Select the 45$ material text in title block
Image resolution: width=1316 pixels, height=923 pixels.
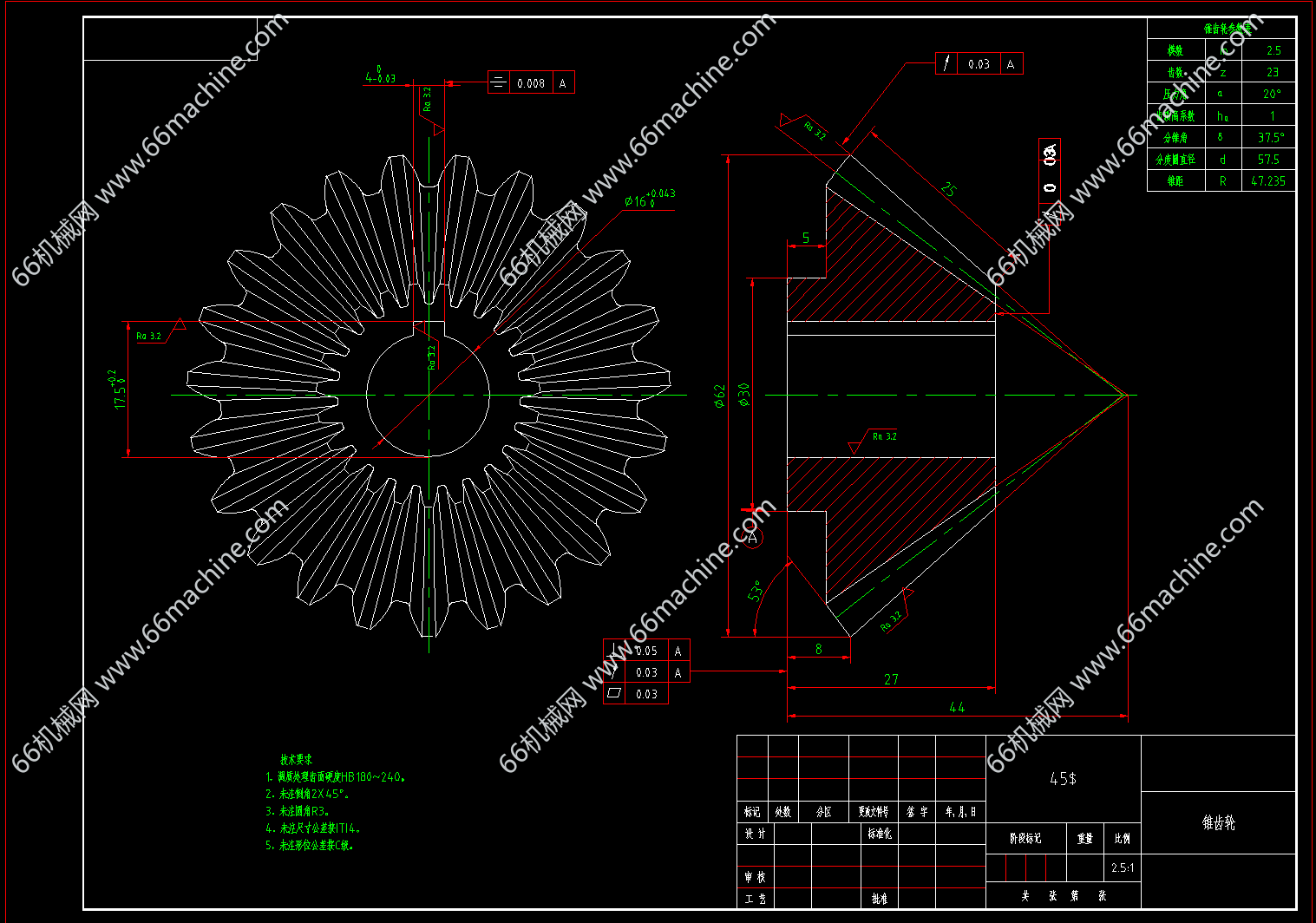click(1063, 779)
